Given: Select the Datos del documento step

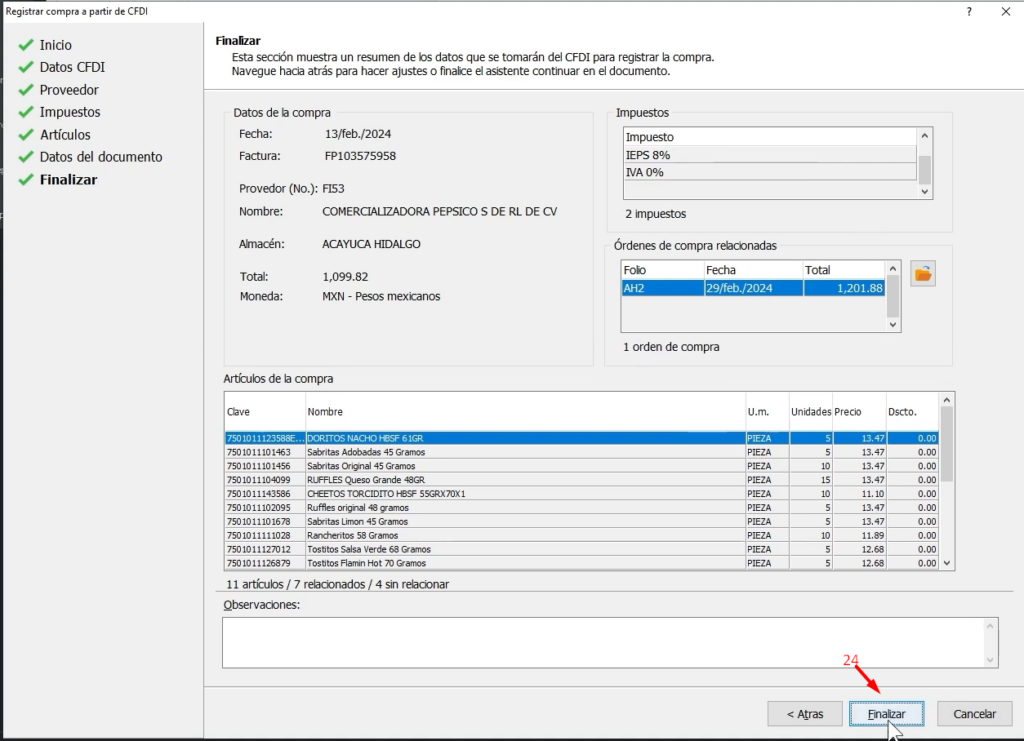Looking at the screenshot, I should [x=100, y=157].
